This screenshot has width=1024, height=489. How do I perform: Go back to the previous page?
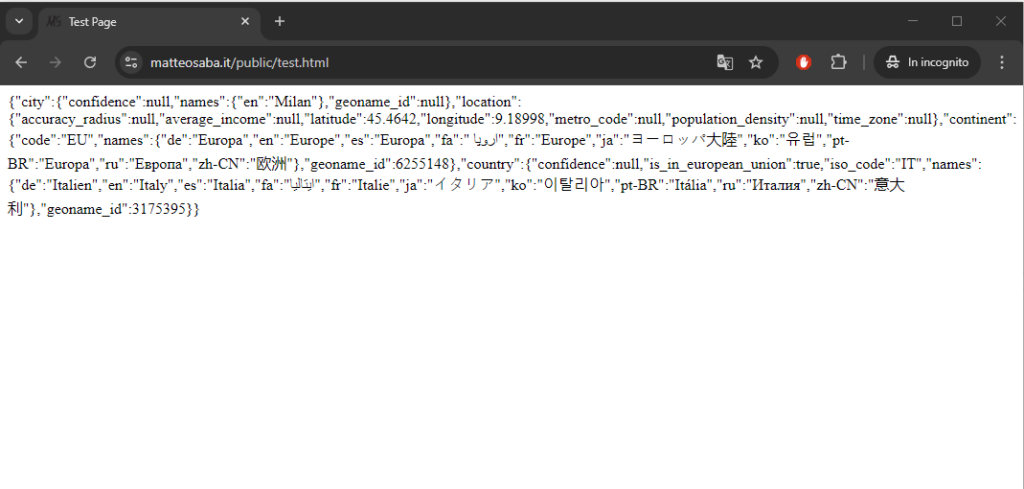click(x=22, y=63)
